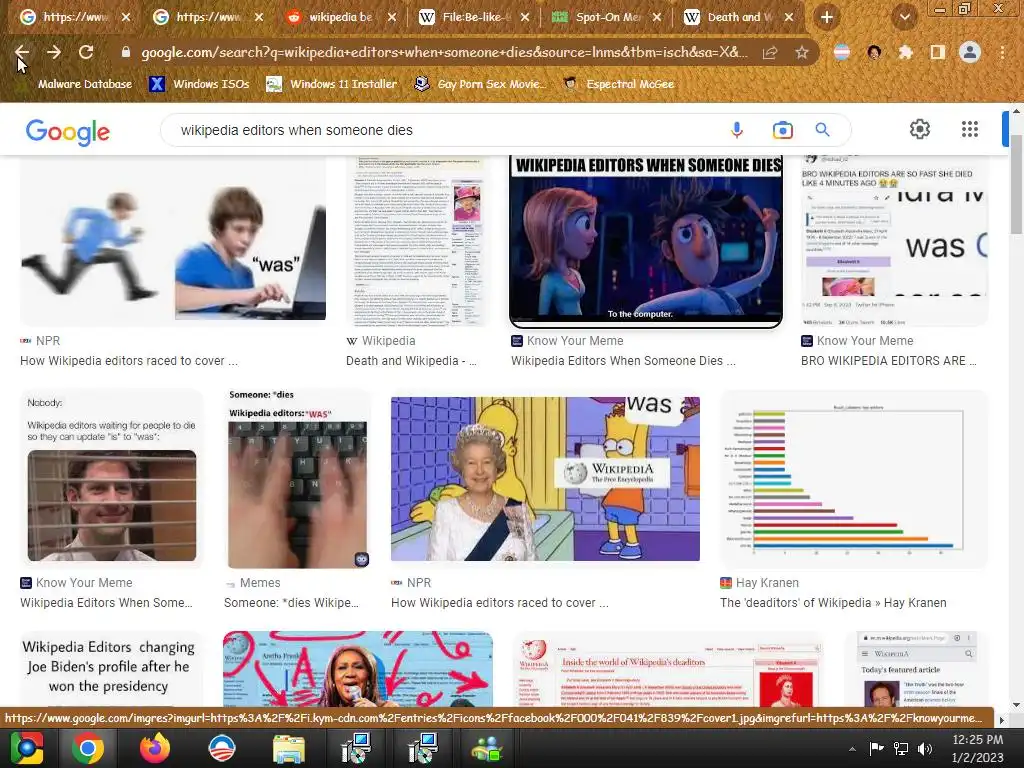Viewport: 1024px width, 768px height.
Task: Open the Chrome profile avatar
Action: (970, 52)
